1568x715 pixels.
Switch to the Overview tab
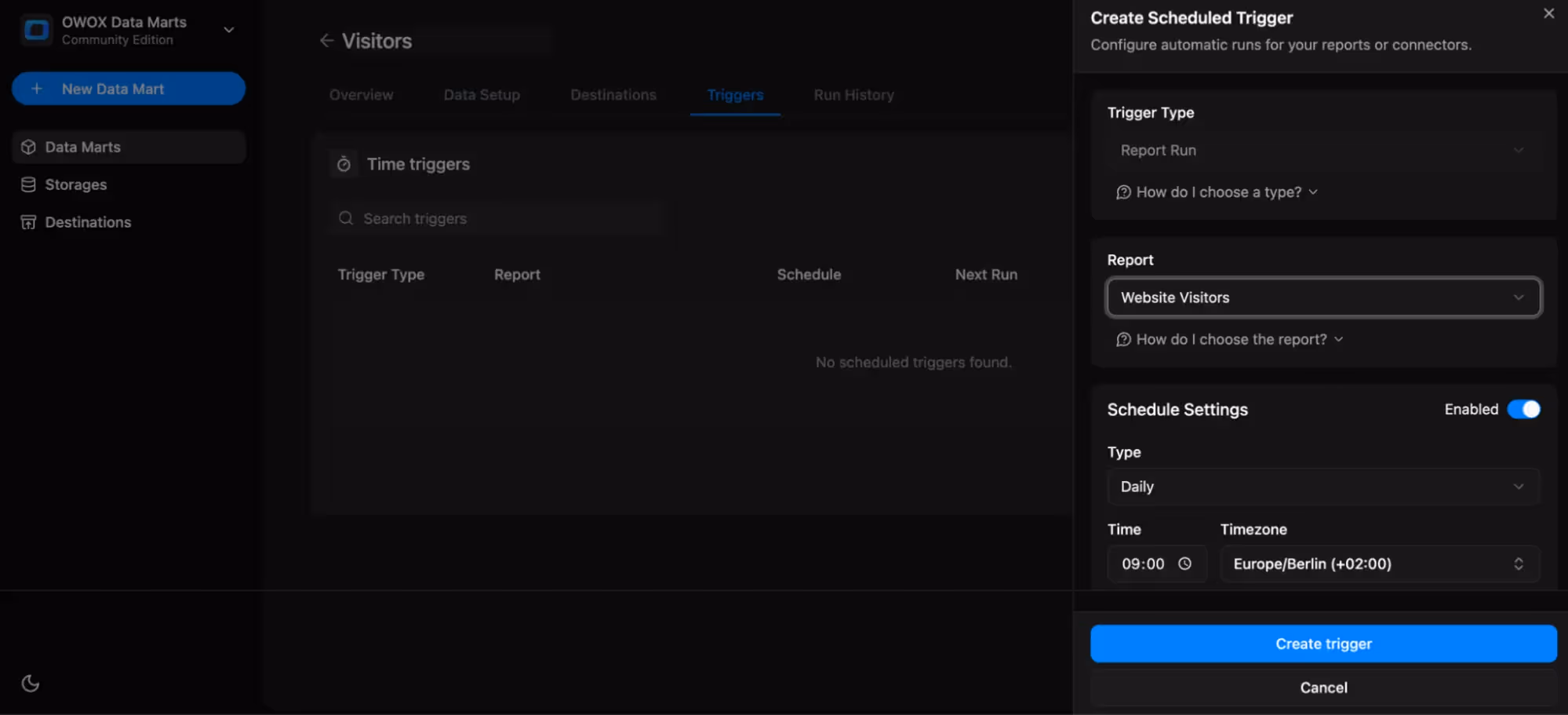[x=361, y=94]
